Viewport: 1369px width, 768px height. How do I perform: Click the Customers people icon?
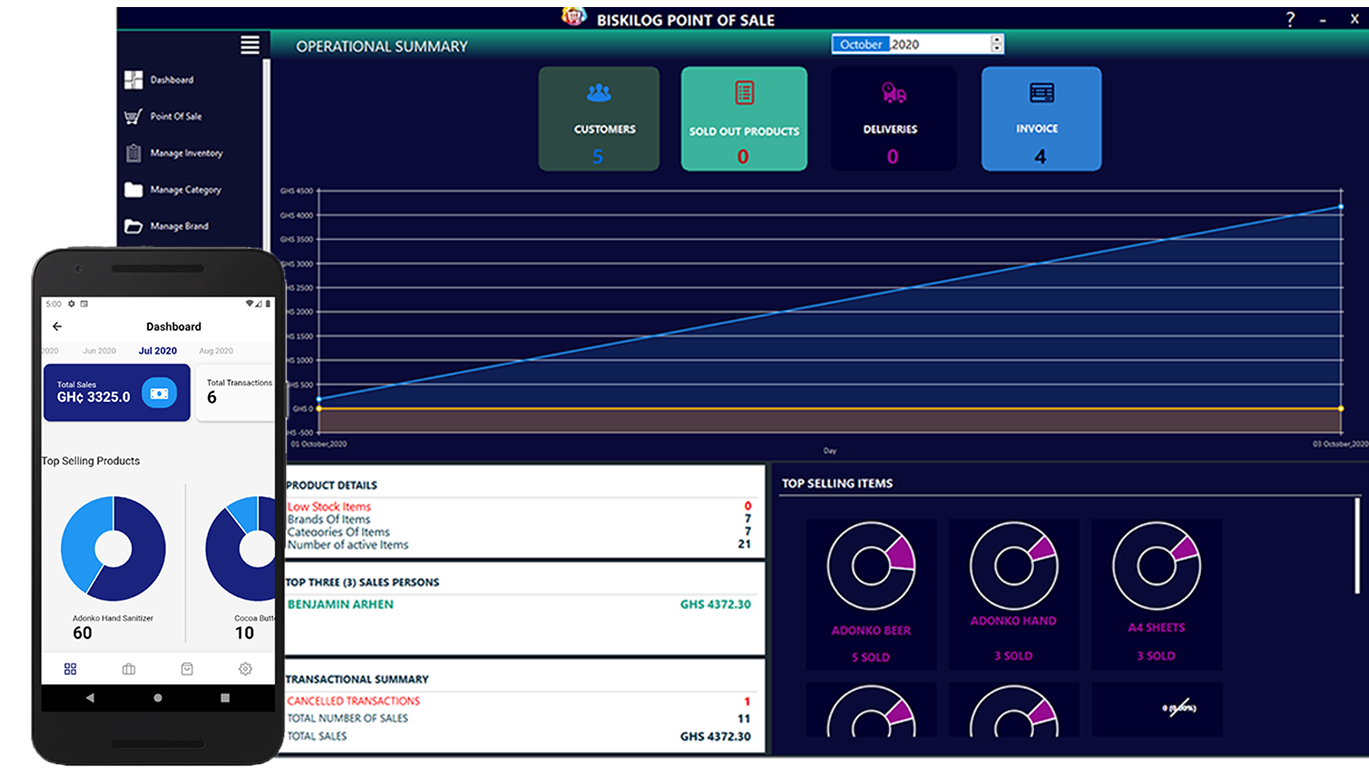click(599, 93)
